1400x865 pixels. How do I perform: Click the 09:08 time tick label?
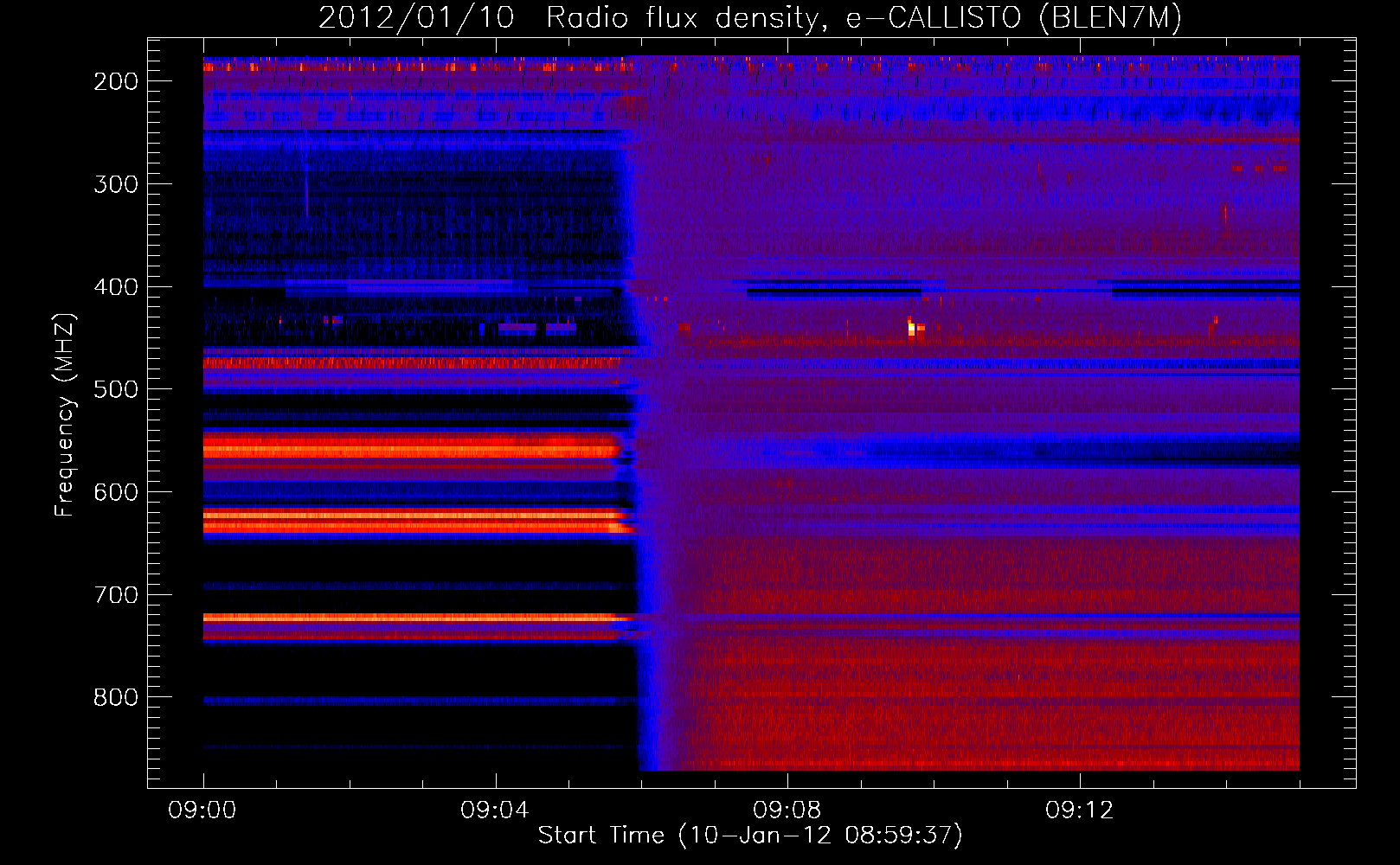click(787, 811)
